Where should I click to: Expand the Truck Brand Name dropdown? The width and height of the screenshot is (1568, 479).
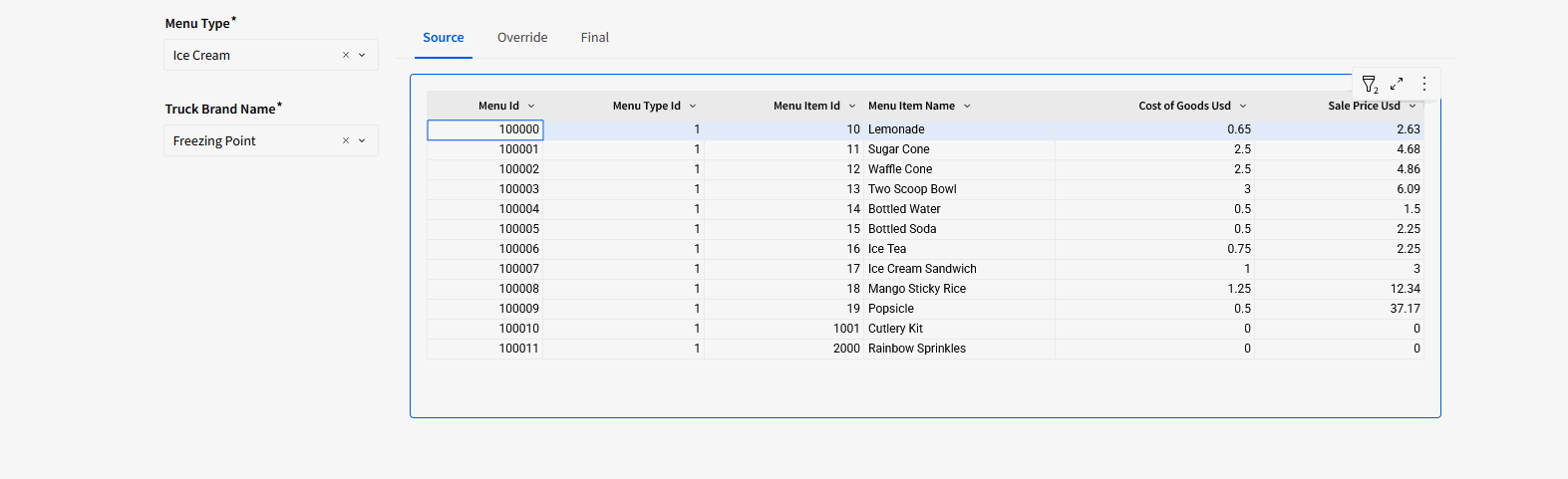coord(362,141)
